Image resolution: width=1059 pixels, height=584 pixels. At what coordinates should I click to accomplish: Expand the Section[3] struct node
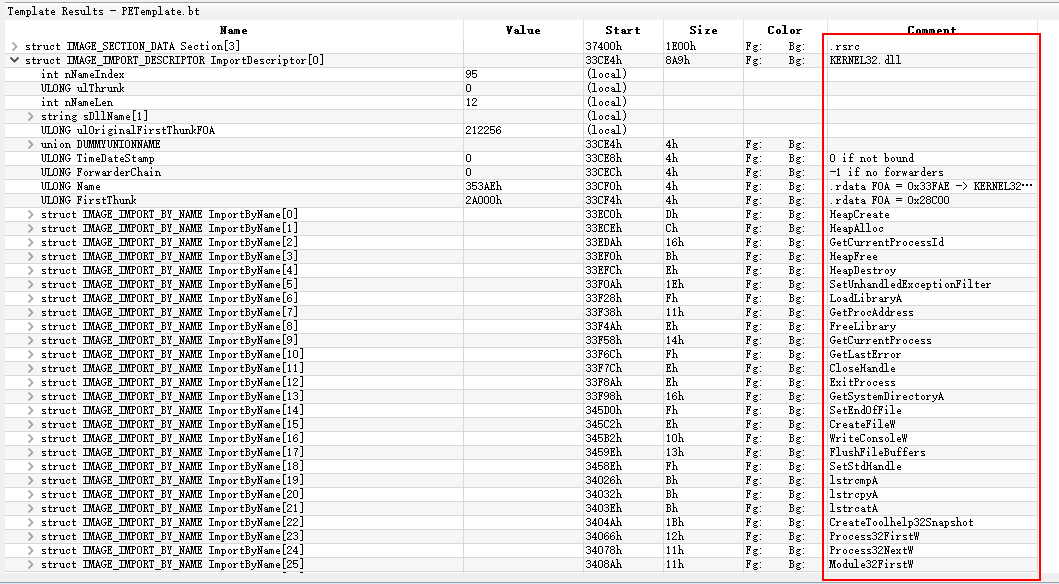click(13, 47)
